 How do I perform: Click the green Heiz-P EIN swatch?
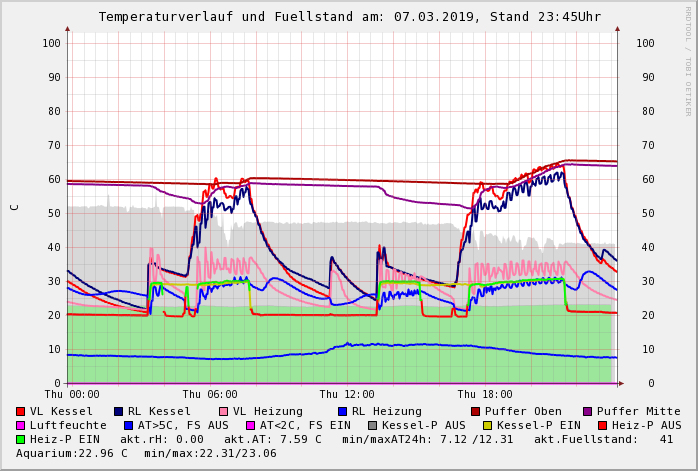[21, 440]
